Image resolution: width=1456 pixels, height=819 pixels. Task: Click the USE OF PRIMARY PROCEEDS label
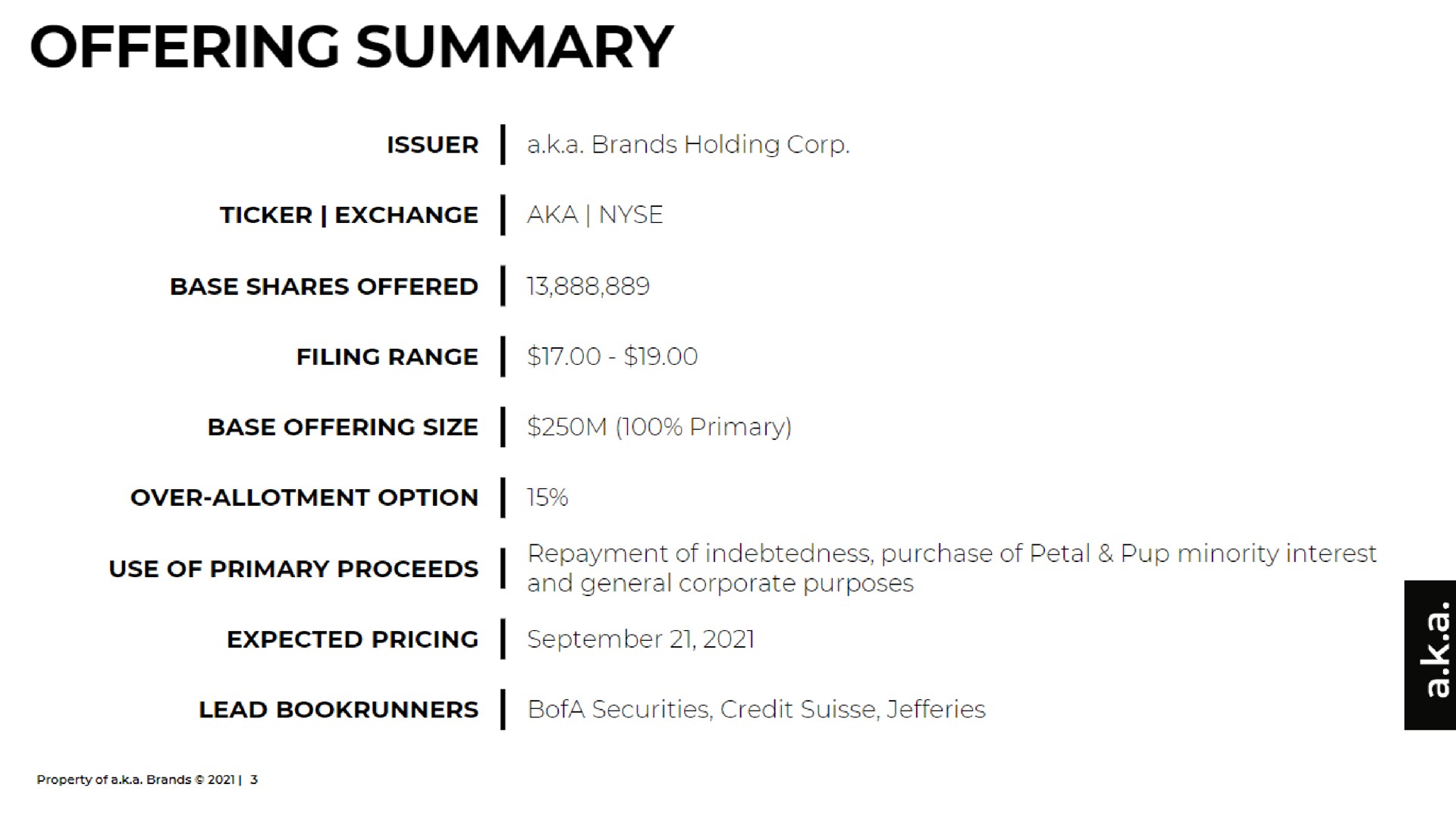[x=293, y=570]
